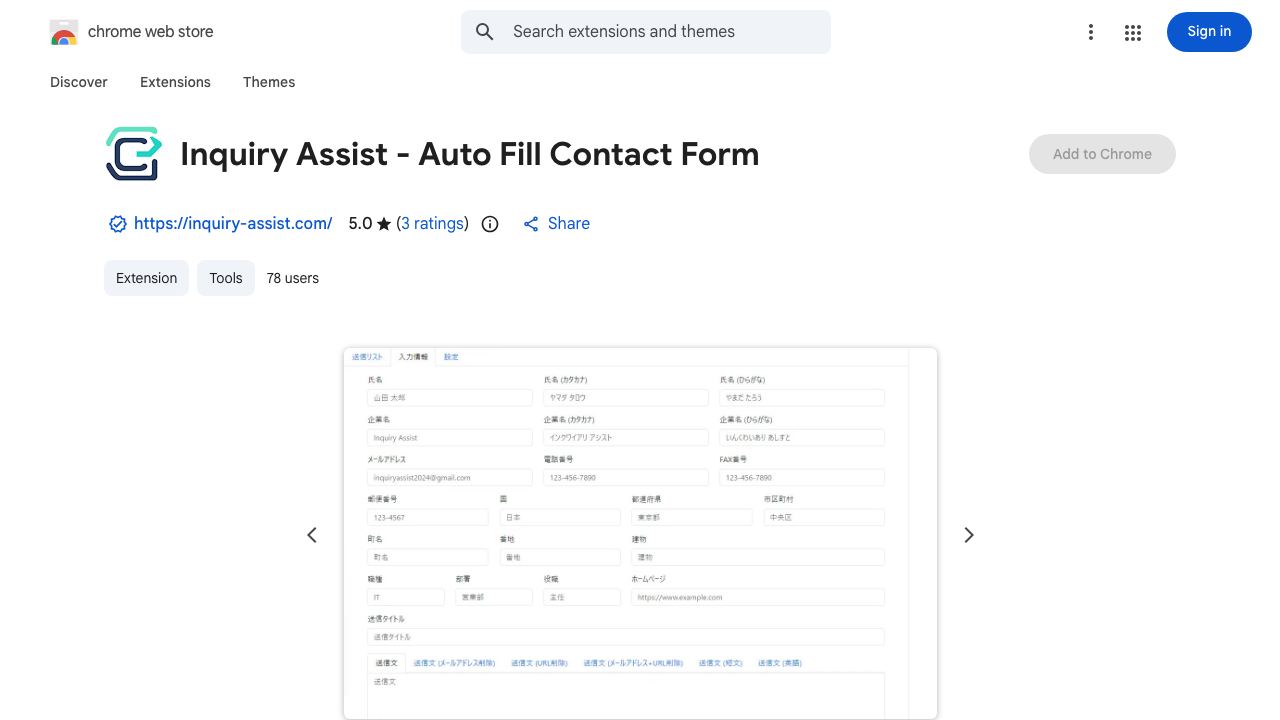Click the Share link text
Viewport: 1280px width, 720px height.
(x=569, y=224)
